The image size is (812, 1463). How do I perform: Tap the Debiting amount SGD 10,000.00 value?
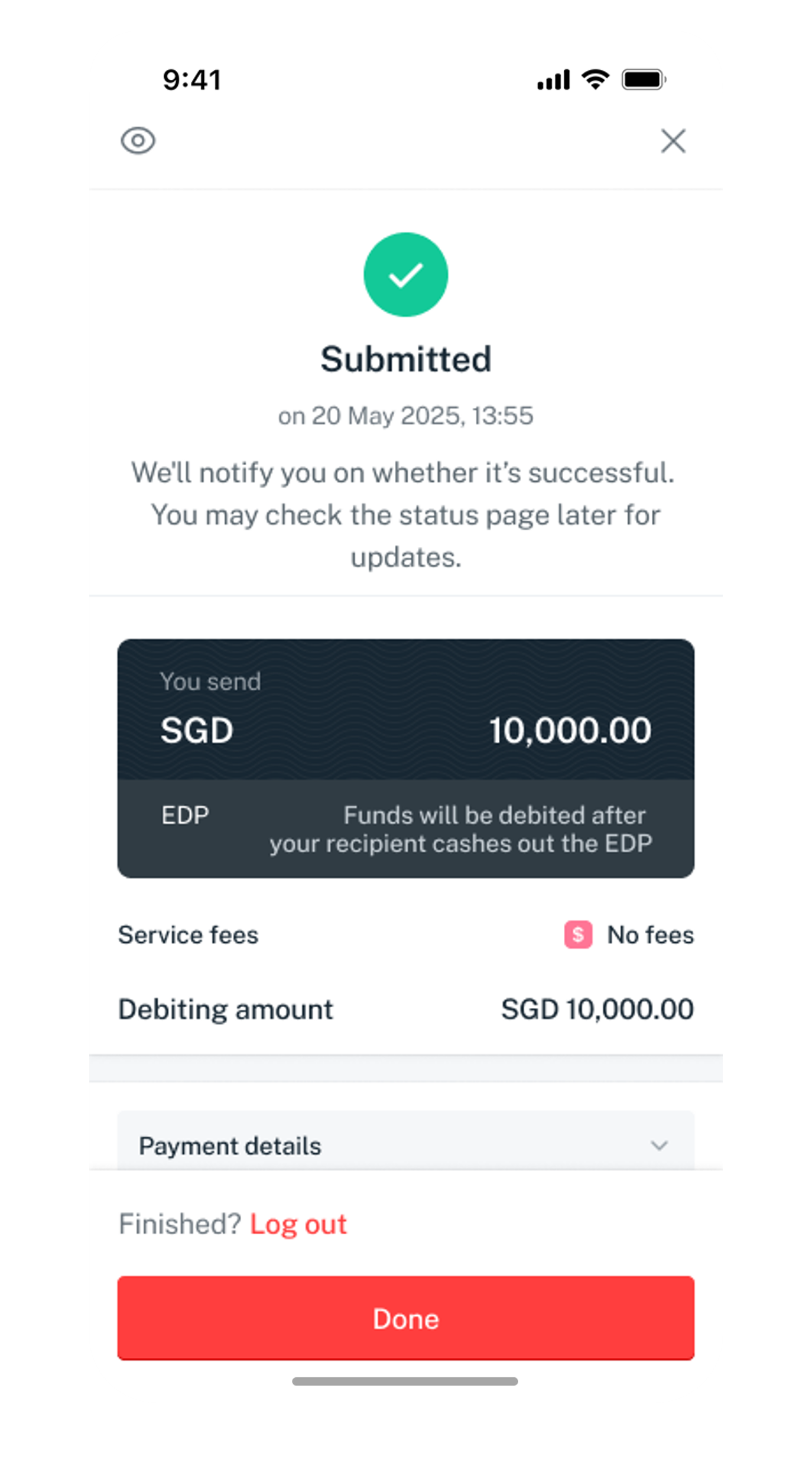597,1009
